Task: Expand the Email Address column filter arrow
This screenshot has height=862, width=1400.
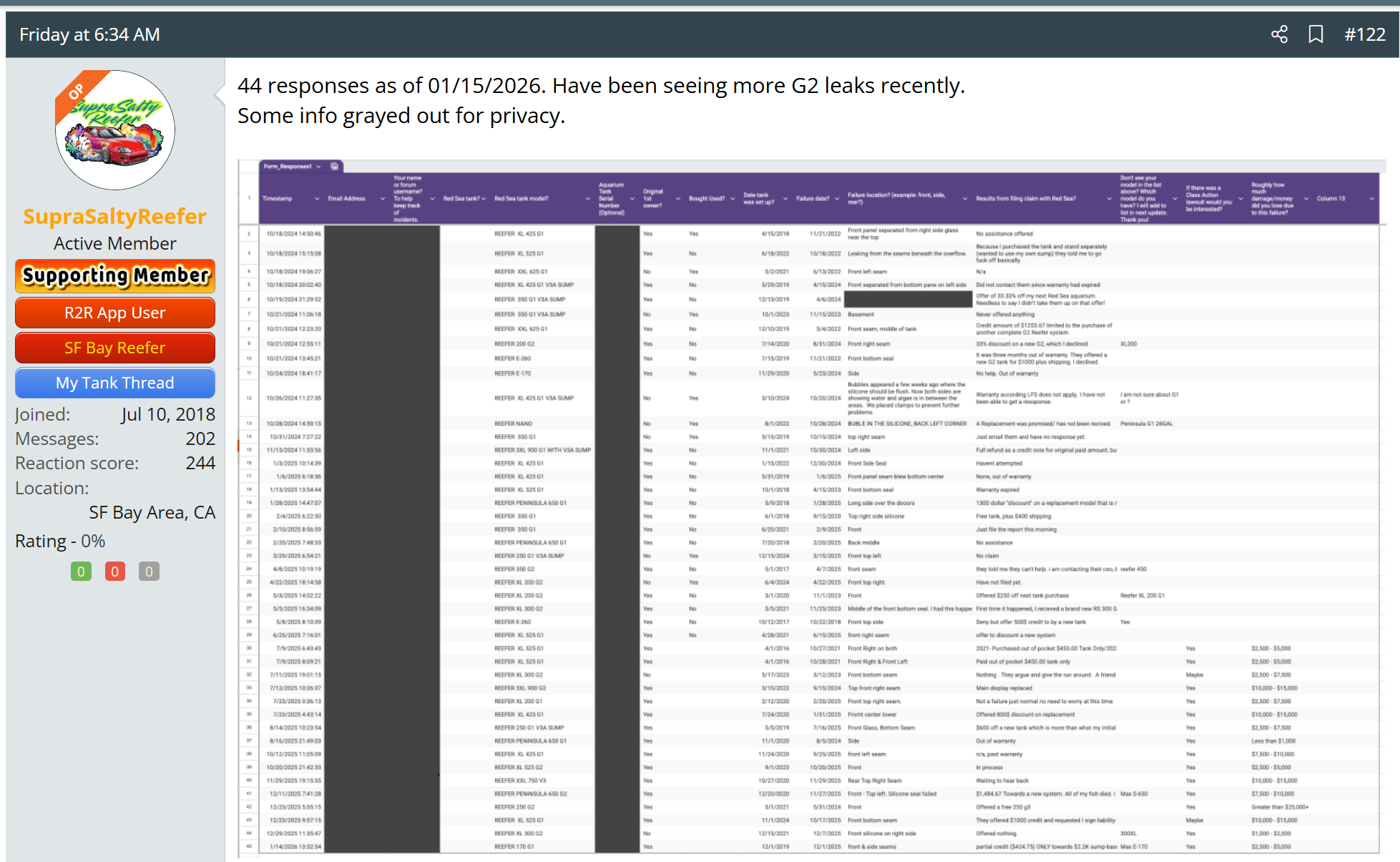Action: click(x=383, y=199)
